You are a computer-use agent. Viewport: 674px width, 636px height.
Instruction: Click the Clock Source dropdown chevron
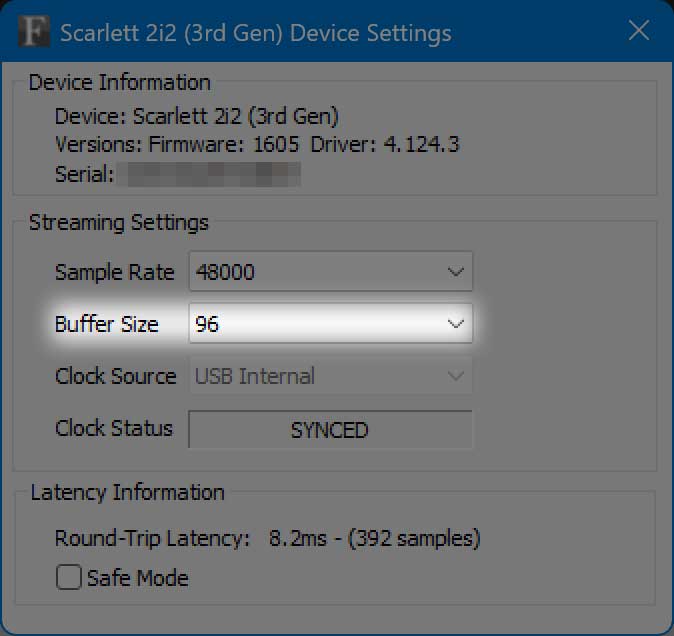pos(455,376)
